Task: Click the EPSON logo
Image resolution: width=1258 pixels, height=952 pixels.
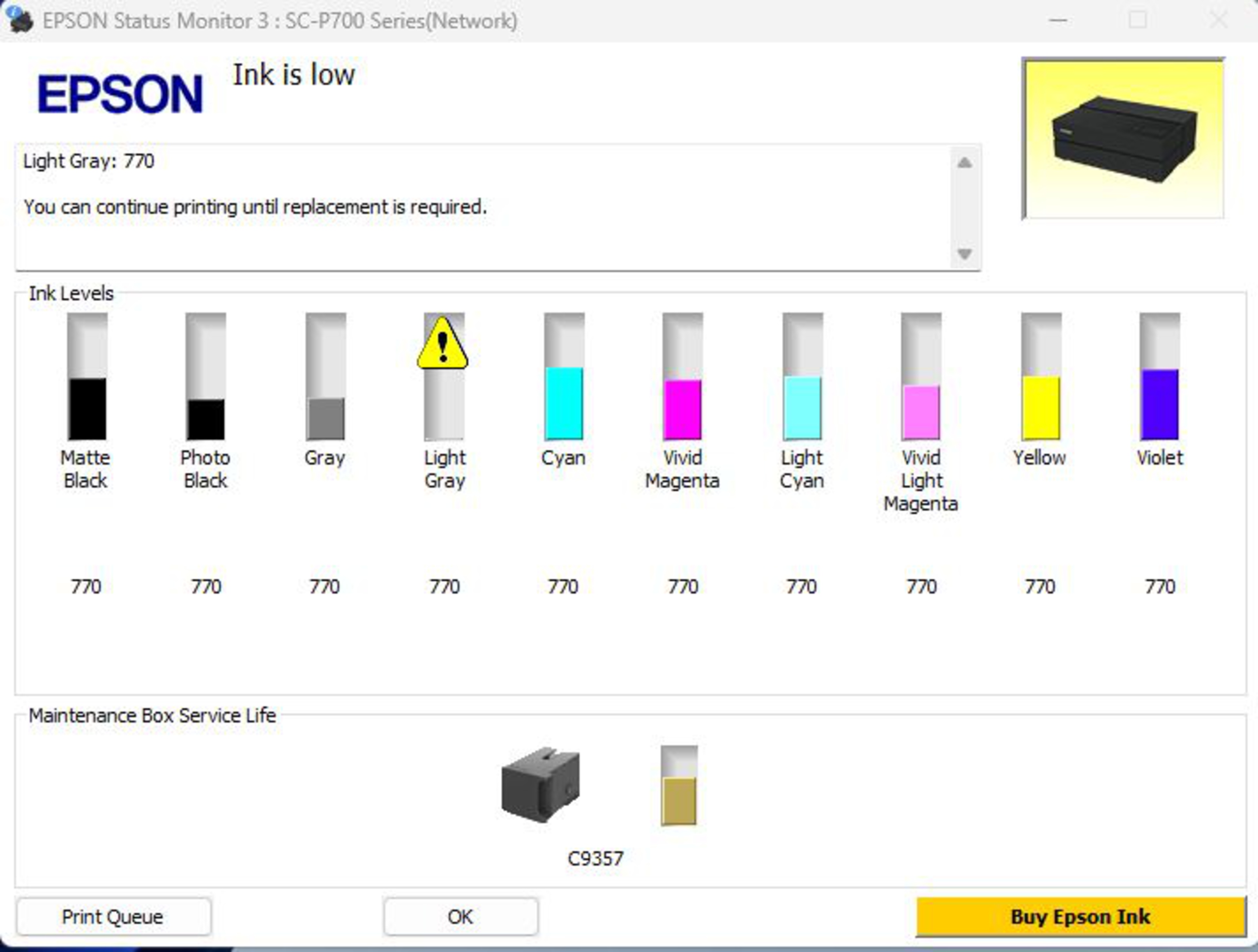Action: point(120,94)
